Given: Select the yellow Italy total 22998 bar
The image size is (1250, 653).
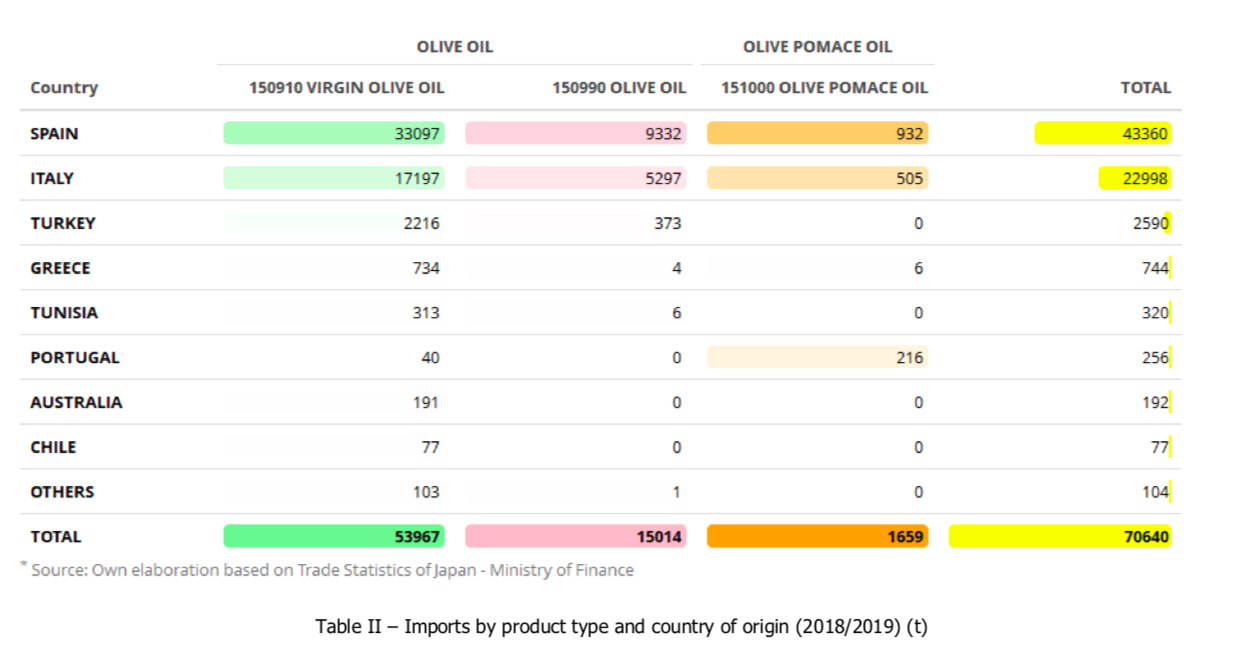Looking at the screenshot, I should (x=1134, y=179).
